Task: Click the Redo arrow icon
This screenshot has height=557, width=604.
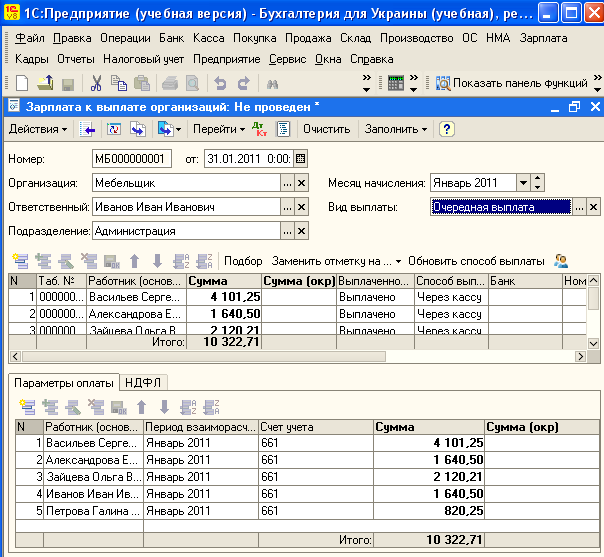Action: 243,83
